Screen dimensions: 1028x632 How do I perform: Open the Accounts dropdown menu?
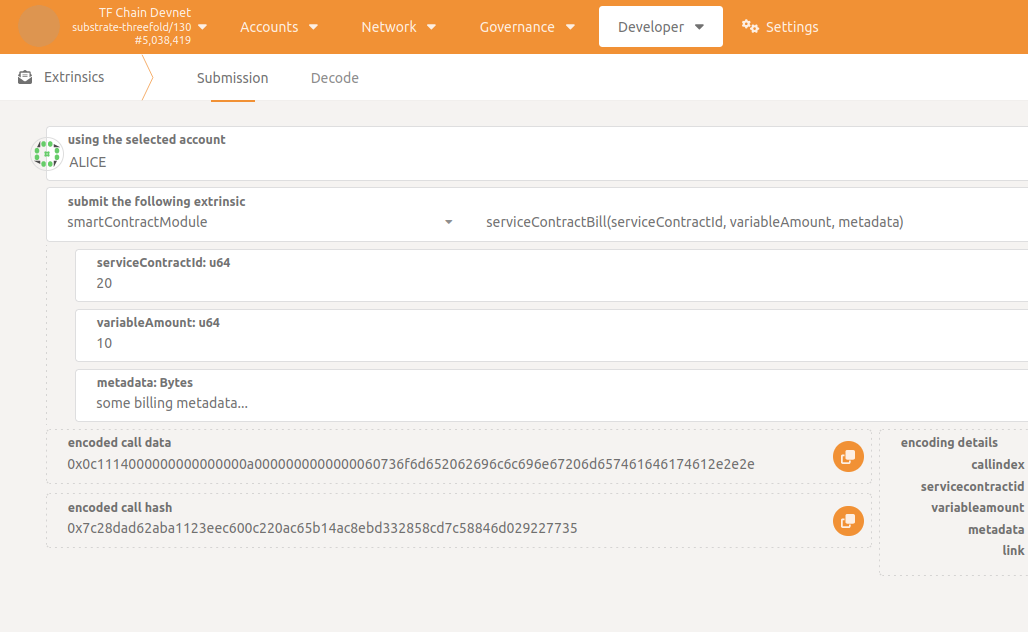click(279, 27)
